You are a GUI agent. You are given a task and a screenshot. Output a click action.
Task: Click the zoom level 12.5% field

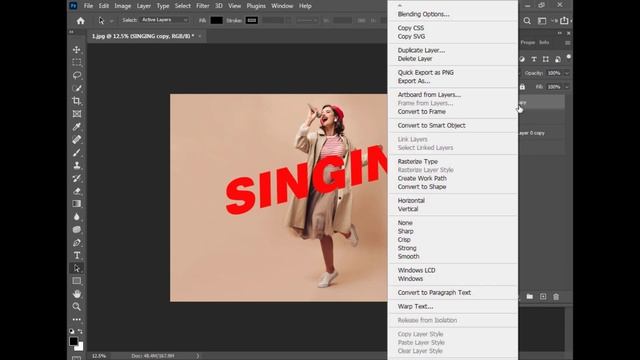click(x=98, y=356)
